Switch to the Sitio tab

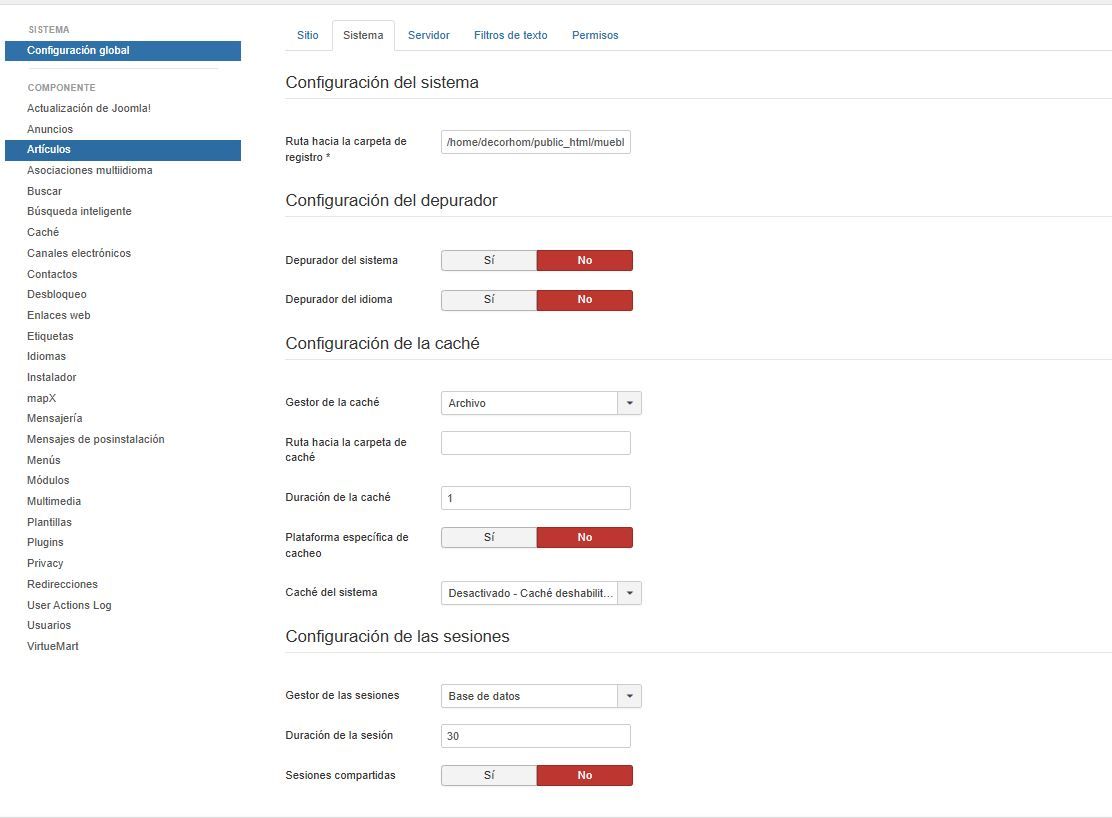(x=307, y=35)
